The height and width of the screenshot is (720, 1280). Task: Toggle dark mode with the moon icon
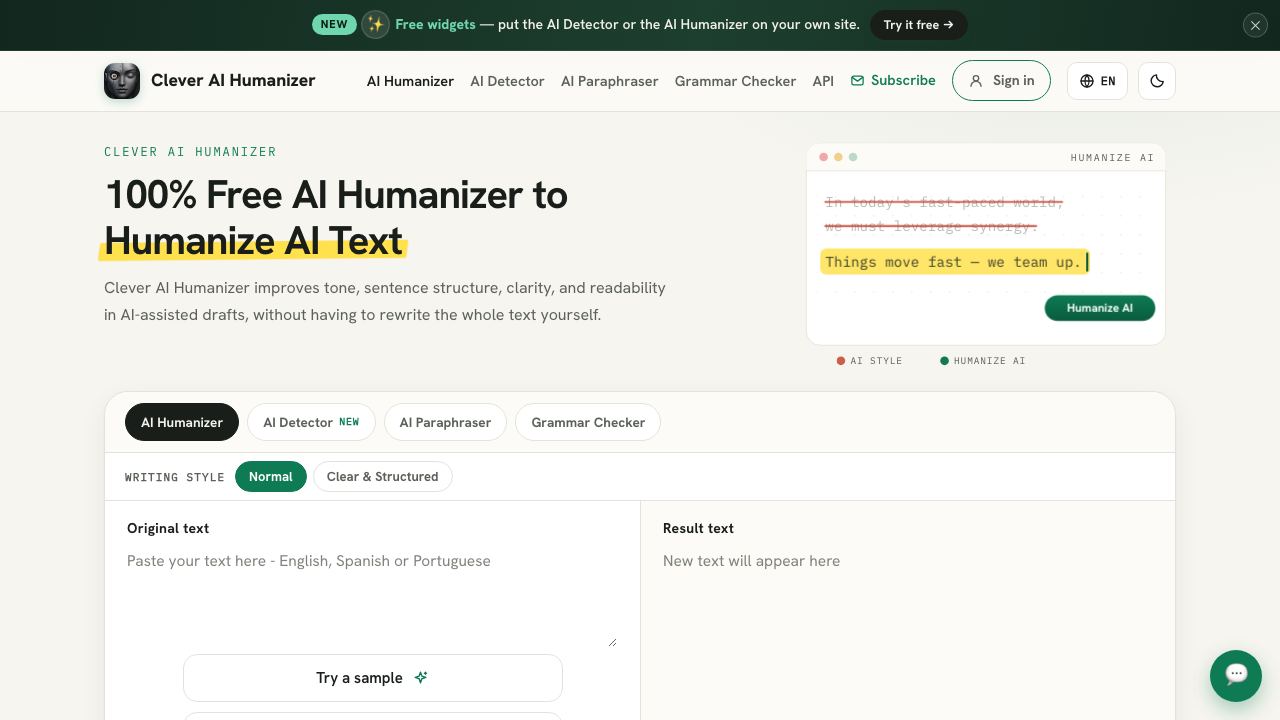1157,81
